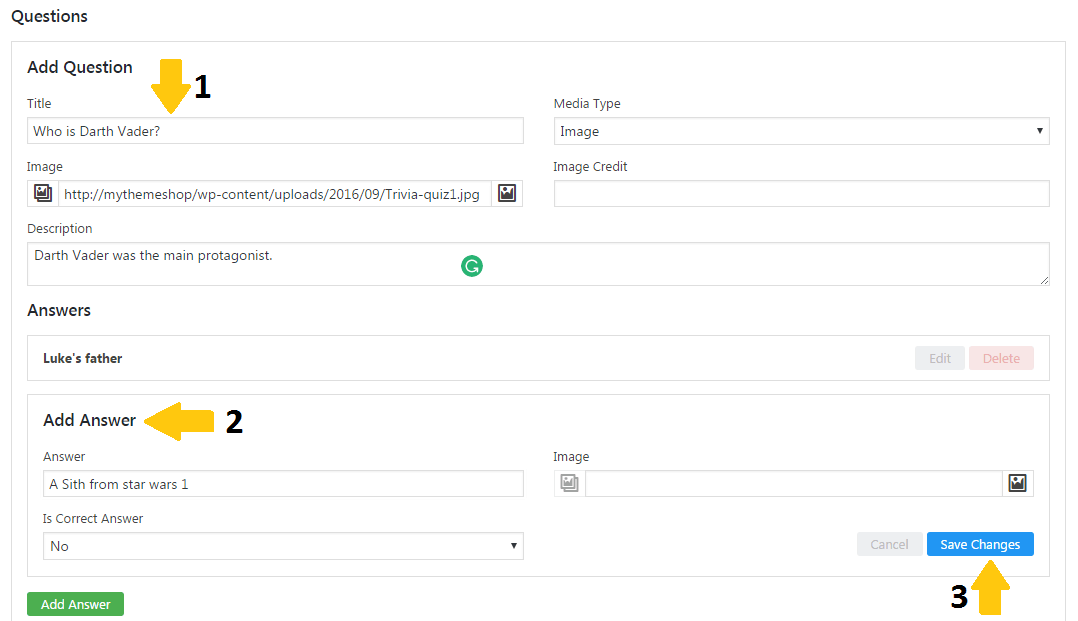The width and height of the screenshot is (1078, 621).
Task: Click the image picker icon right of answer Image field
Action: (x=1018, y=484)
